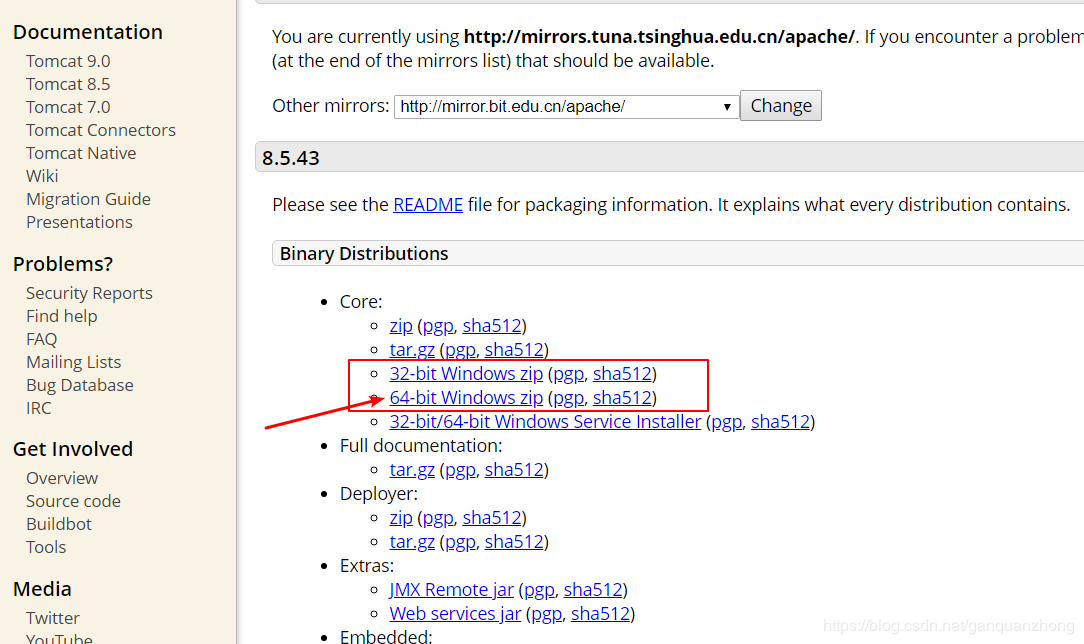Screen dimensions: 1084x644
Task: Open Tomcat 9.0 documentation in sidebar
Action: [x=68, y=61]
